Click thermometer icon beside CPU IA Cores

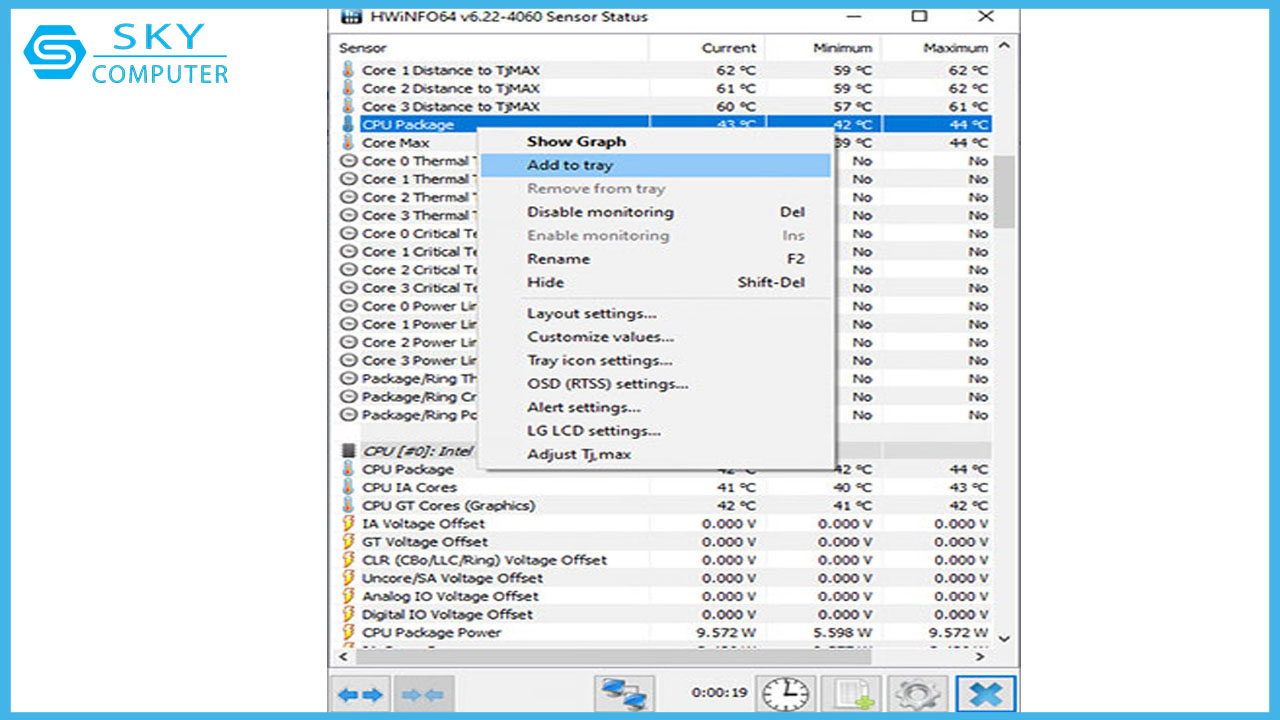point(348,487)
